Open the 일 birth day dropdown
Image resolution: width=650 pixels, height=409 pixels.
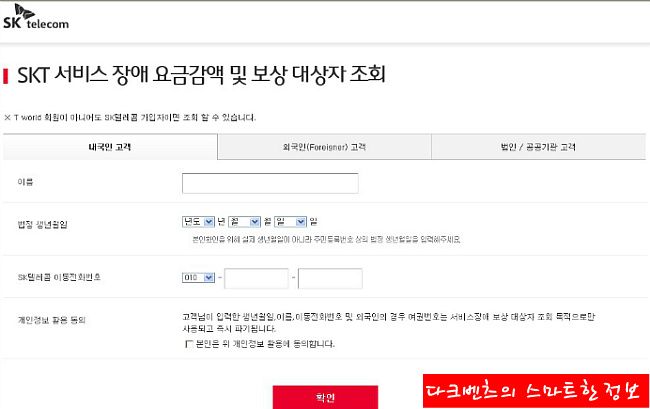coord(290,222)
